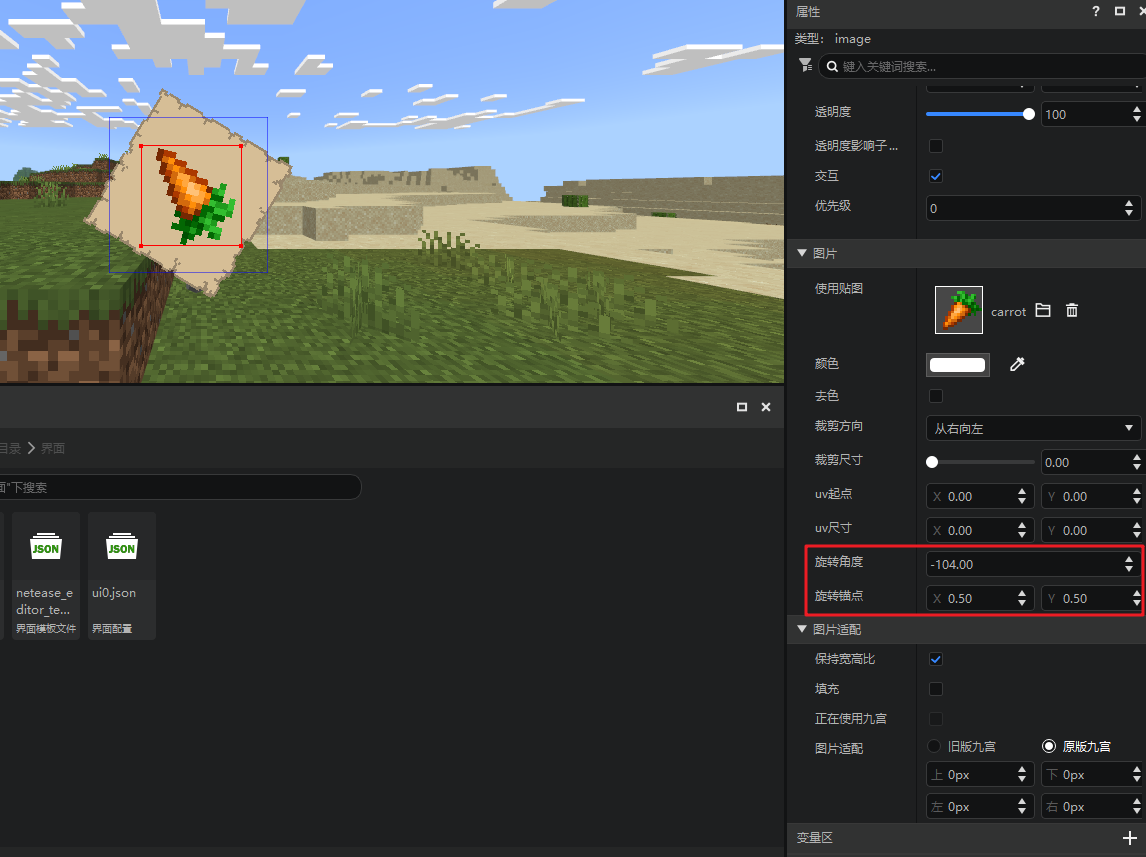Maximize the bottom resource panel

coord(742,407)
